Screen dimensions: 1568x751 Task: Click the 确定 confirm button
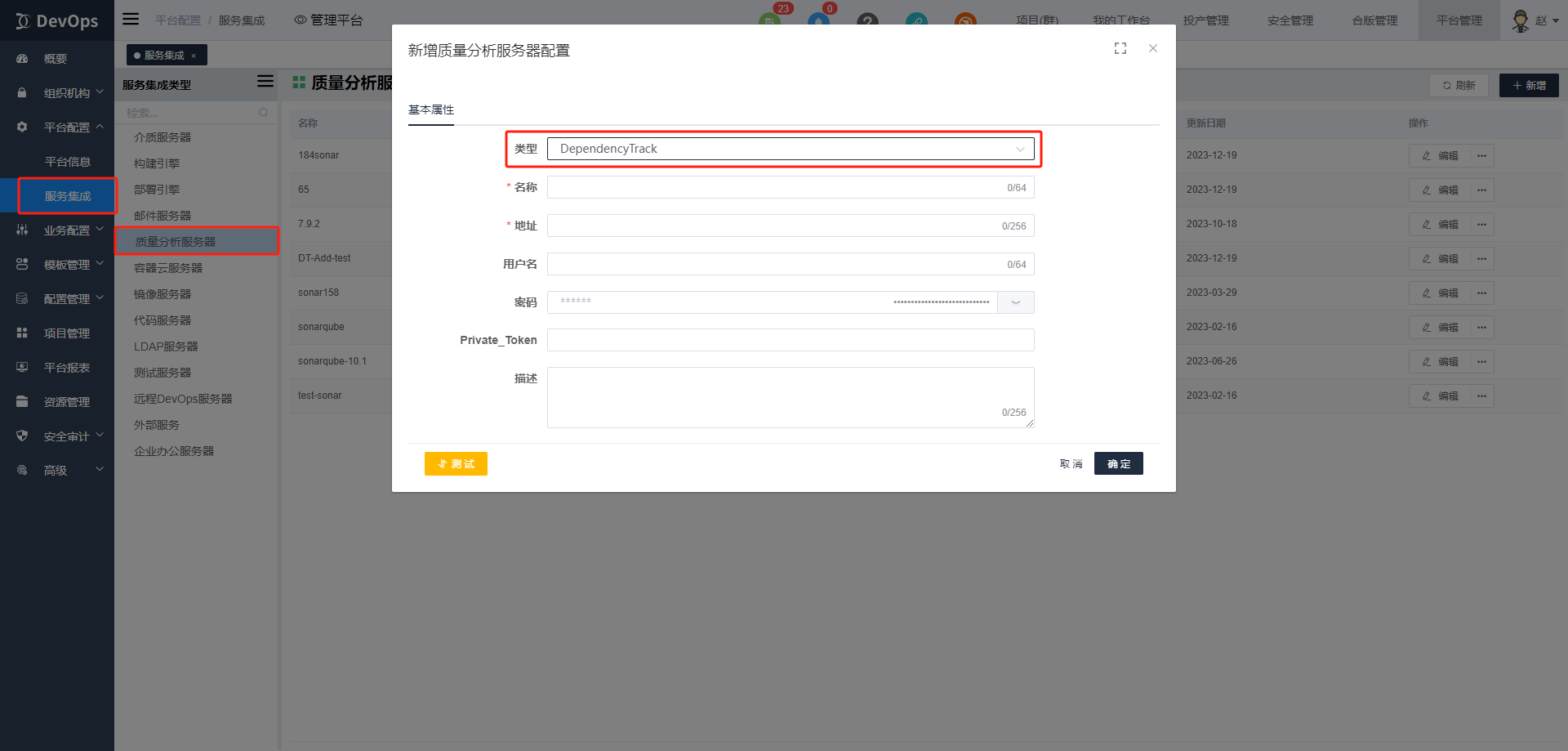click(x=1118, y=464)
